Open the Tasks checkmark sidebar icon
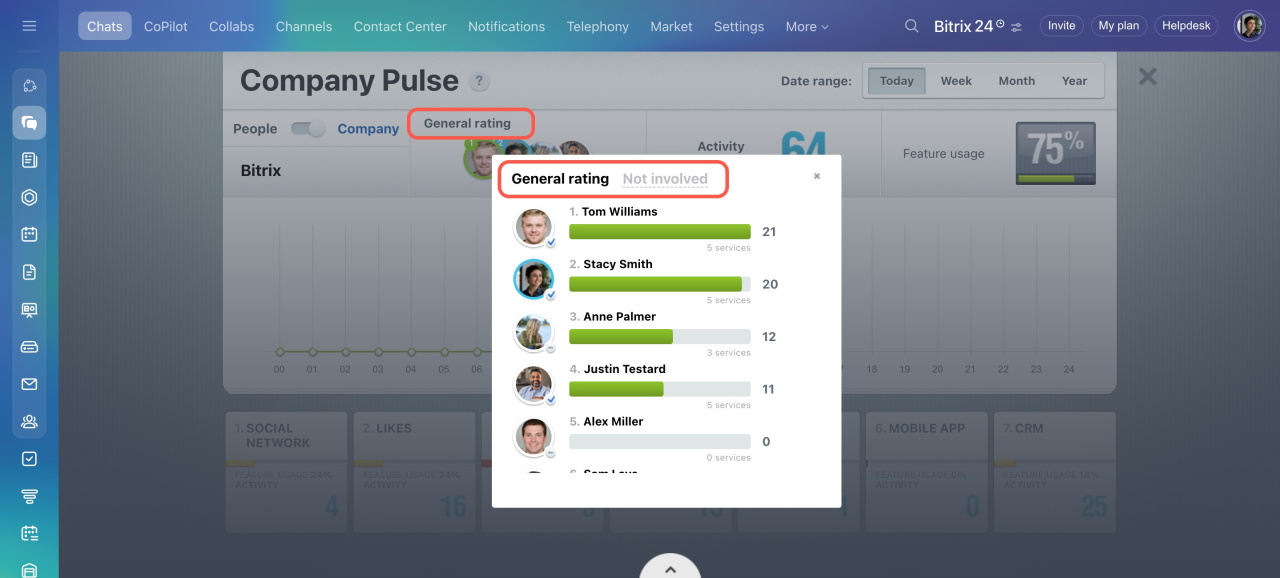Image resolution: width=1280 pixels, height=578 pixels. pyautogui.click(x=29, y=459)
